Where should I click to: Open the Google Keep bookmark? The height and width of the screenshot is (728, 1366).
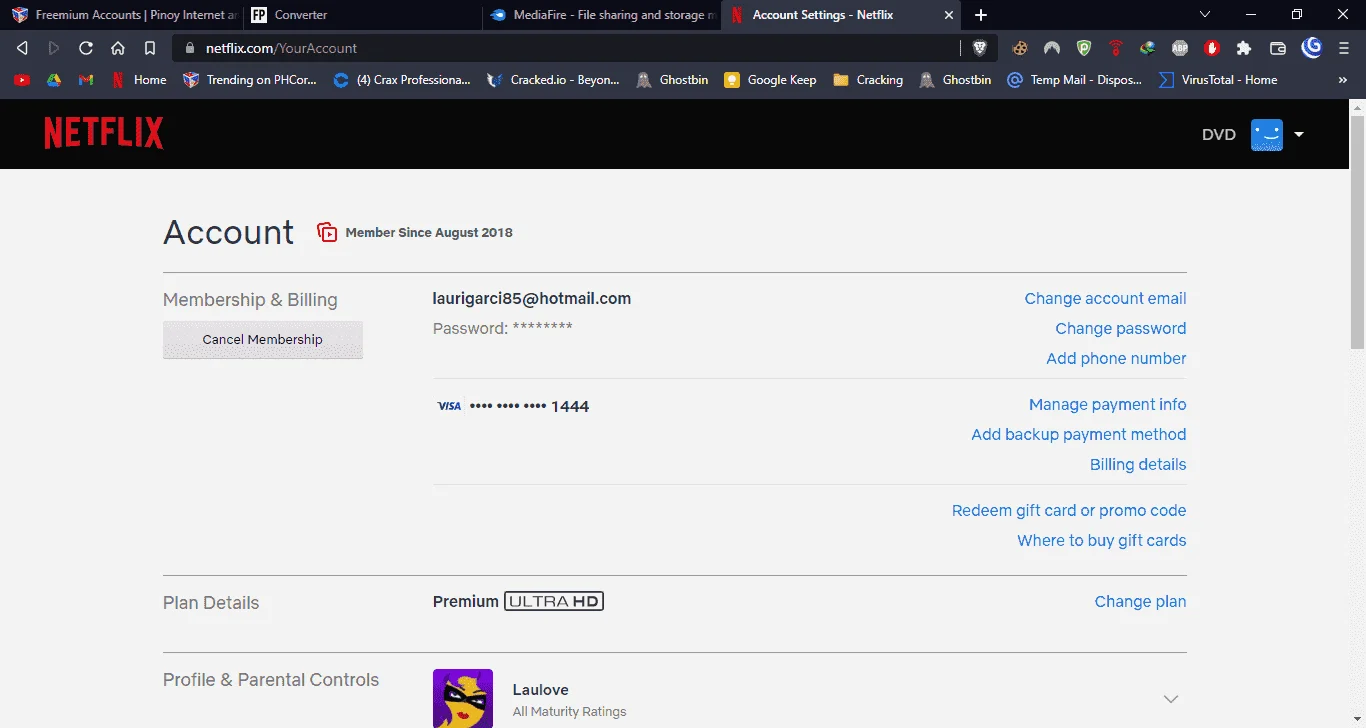tap(770, 80)
